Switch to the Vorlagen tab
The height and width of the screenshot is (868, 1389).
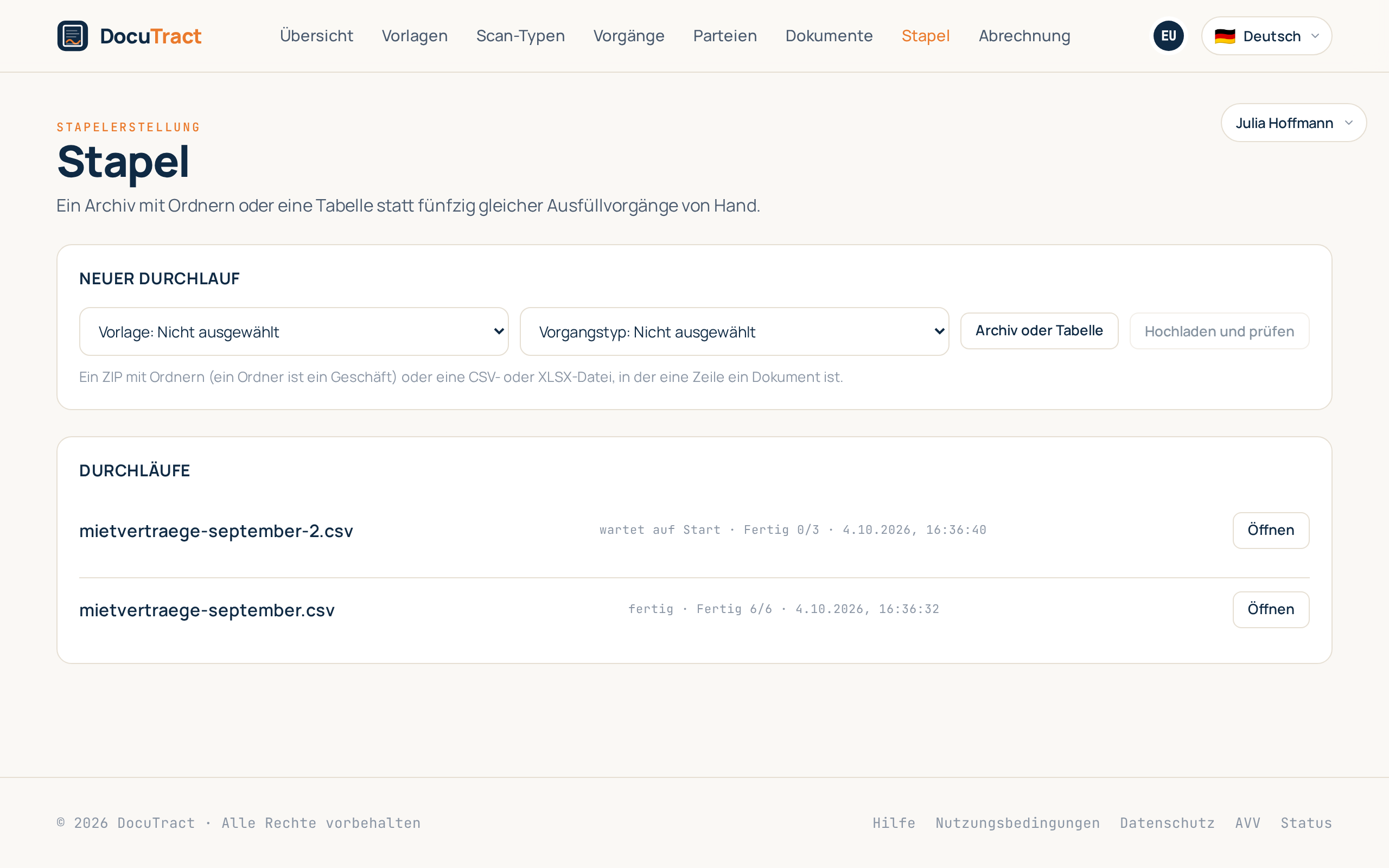(x=415, y=36)
